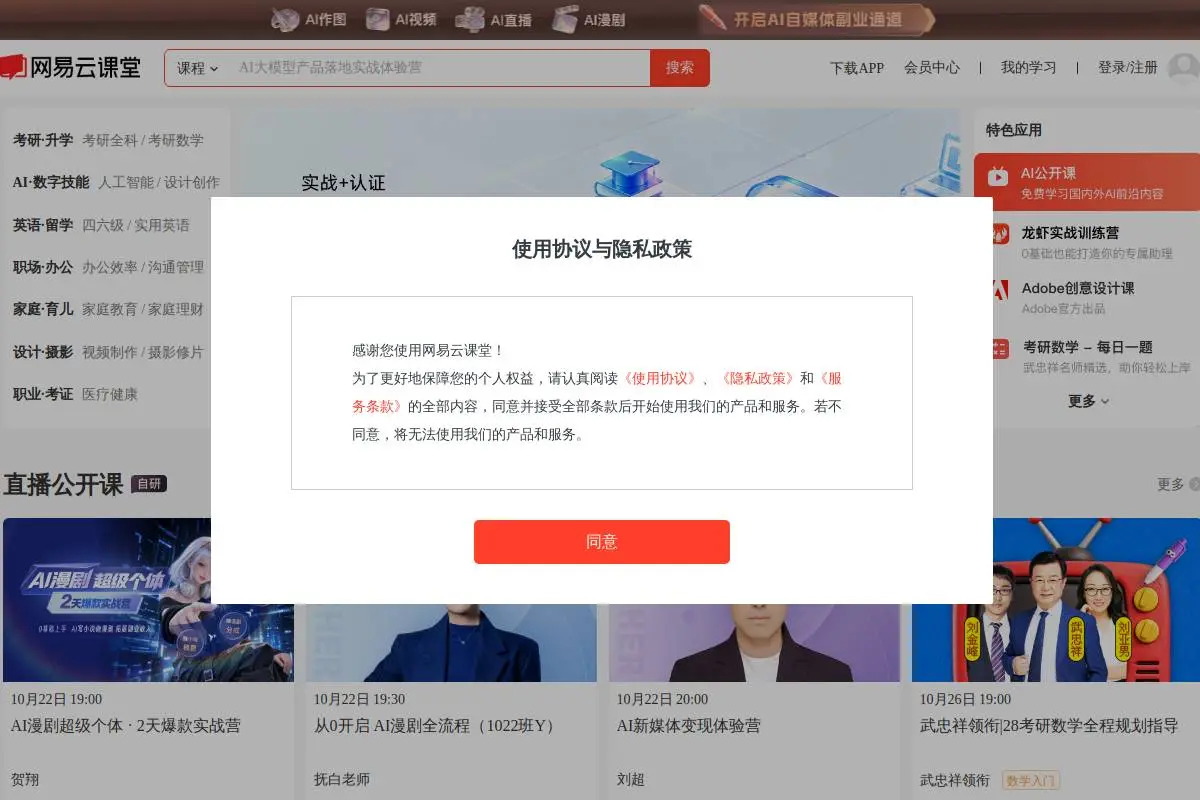Select the 职场·办公 category
This screenshot has height=800, width=1200.
[43, 267]
